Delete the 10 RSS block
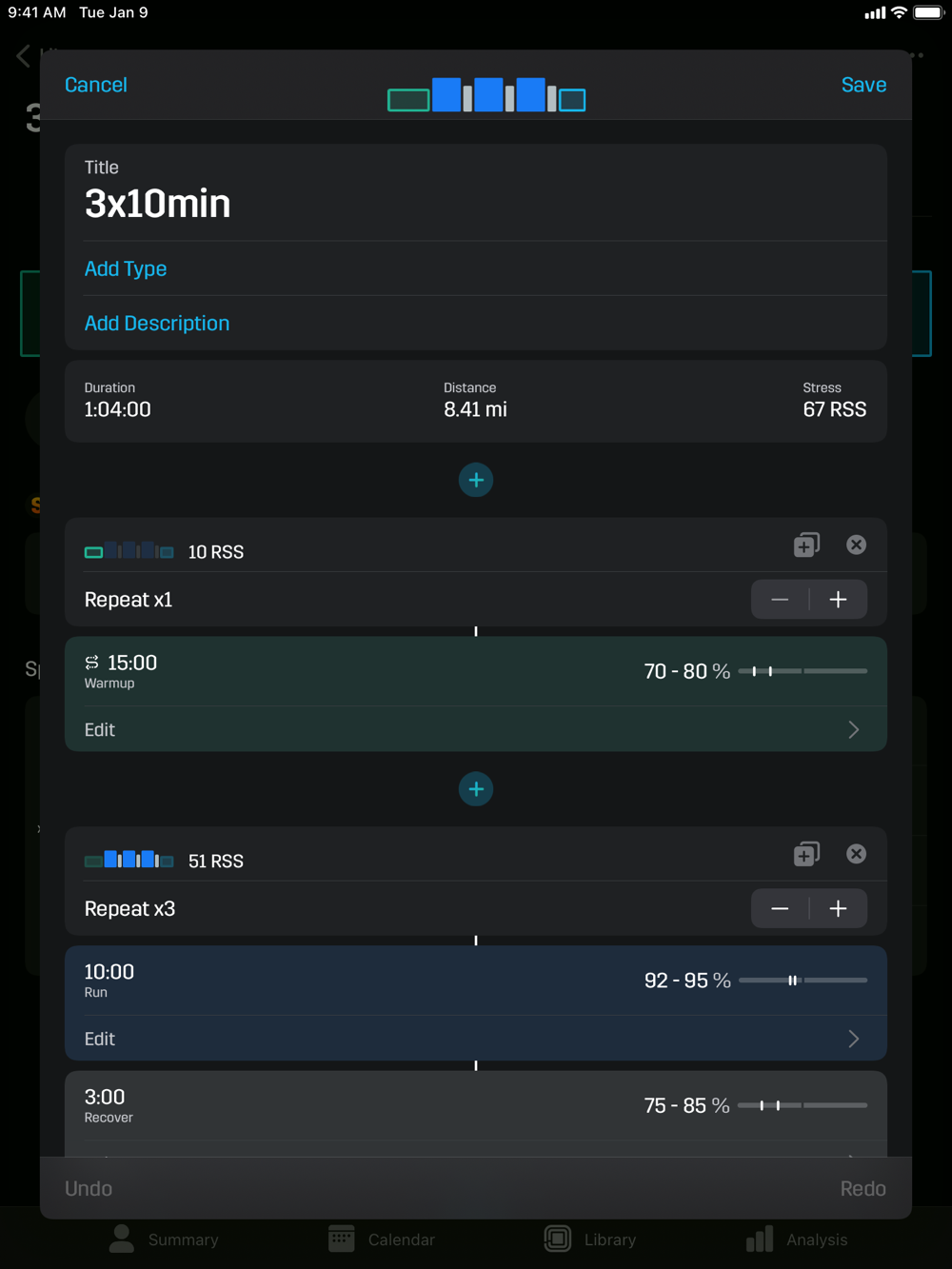952x1269 pixels. click(856, 545)
